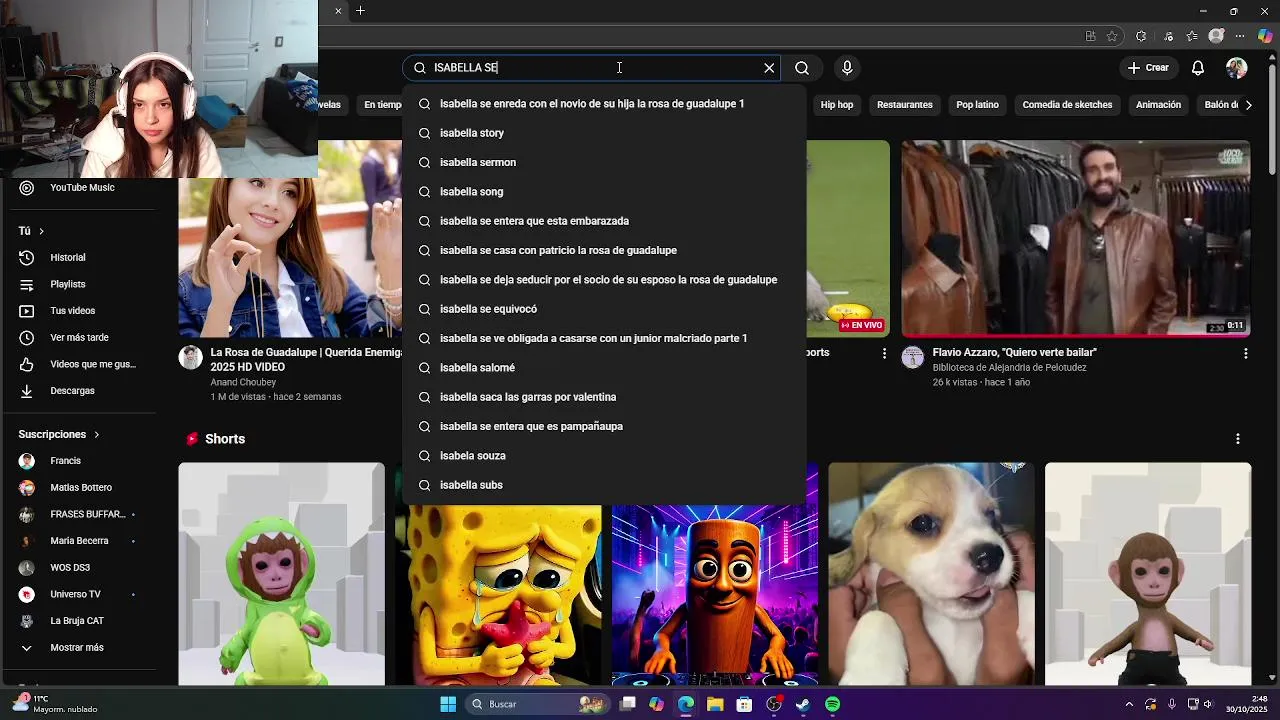
Task: Open the Maria Becerra channel subscription
Action: [x=80, y=541]
